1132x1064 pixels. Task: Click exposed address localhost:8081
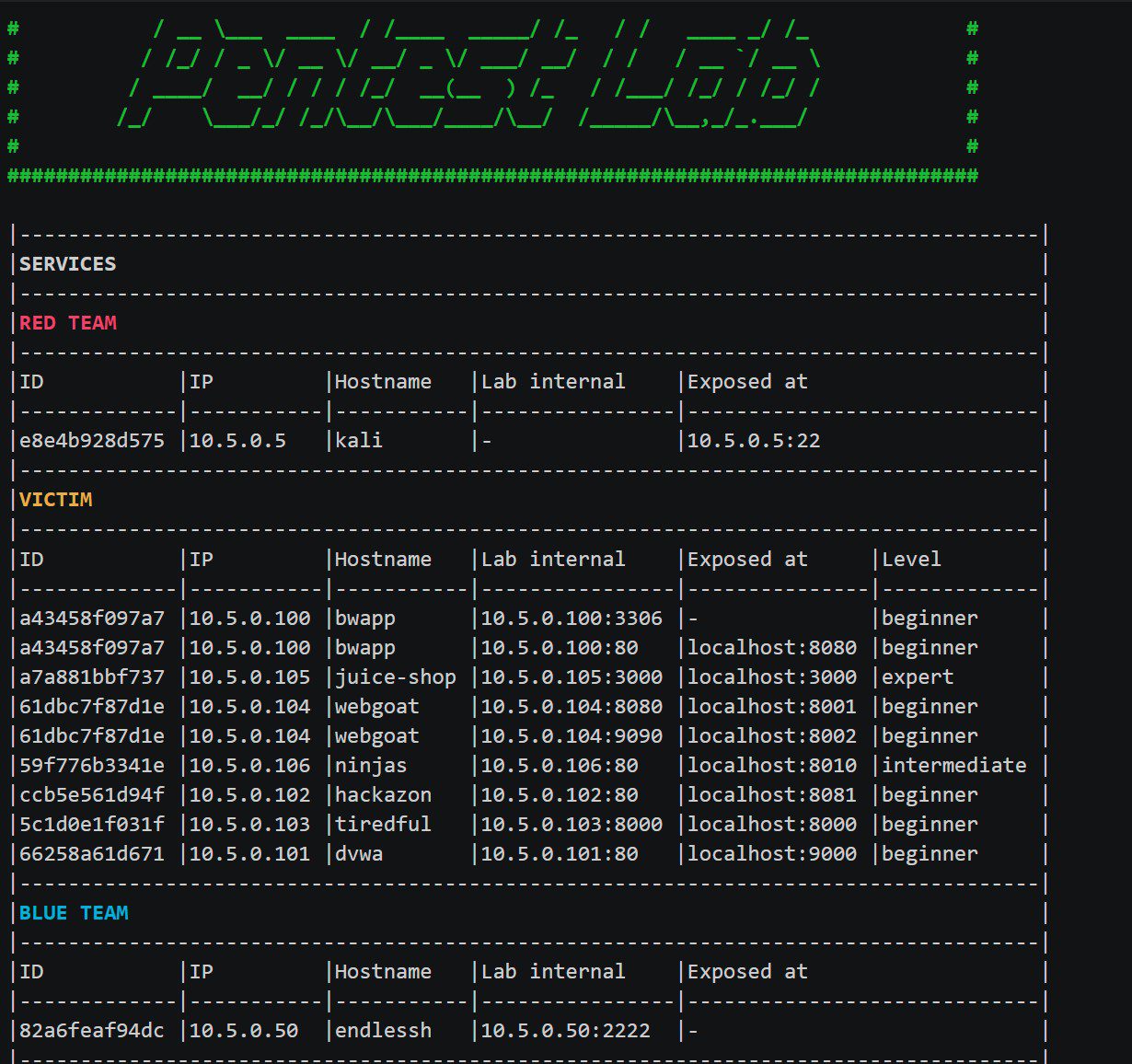pyautogui.click(x=772, y=795)
